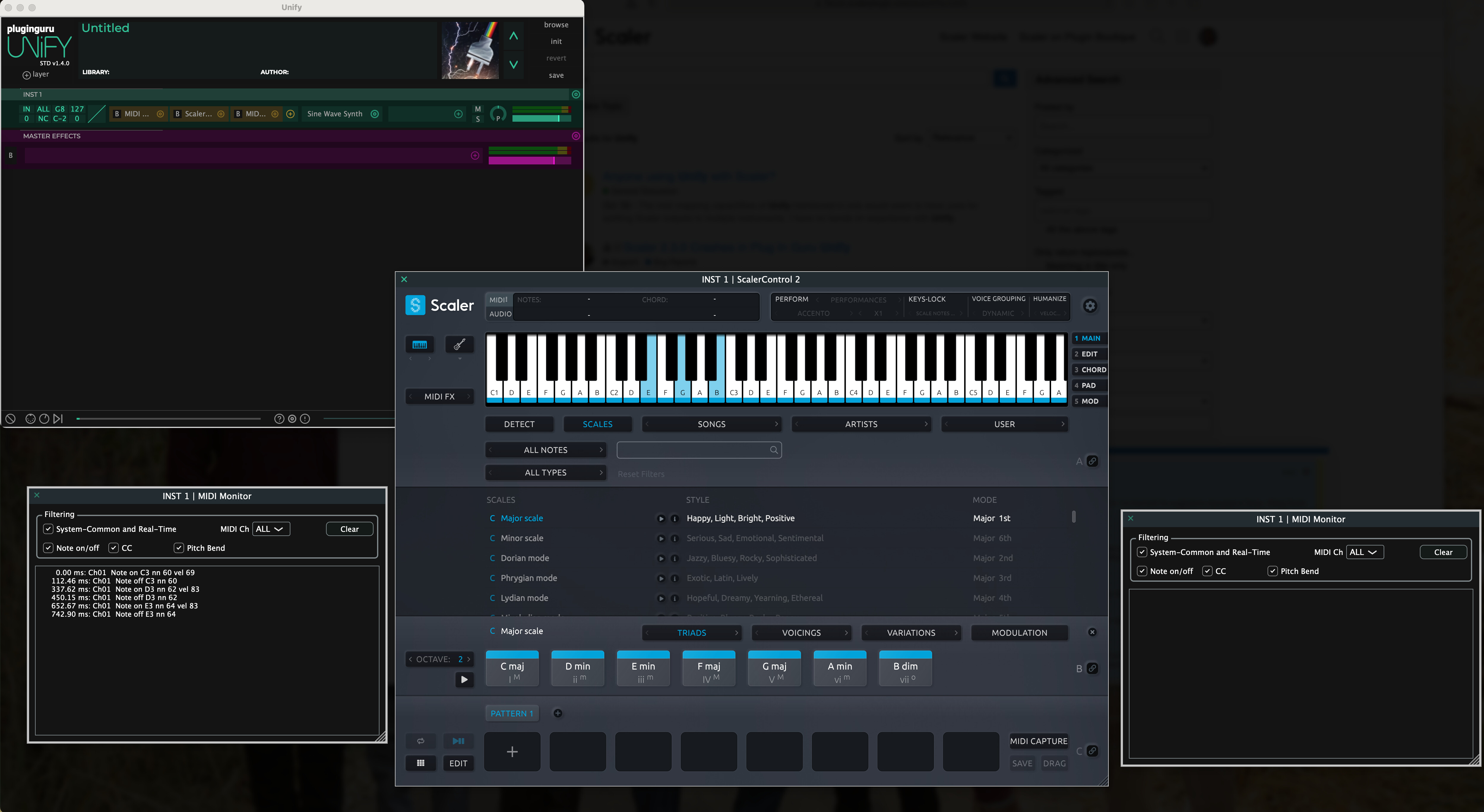Switch to the 2 EDIT page tab
The width and height of the screenshot is (1484, 812).
[1089, 353]
